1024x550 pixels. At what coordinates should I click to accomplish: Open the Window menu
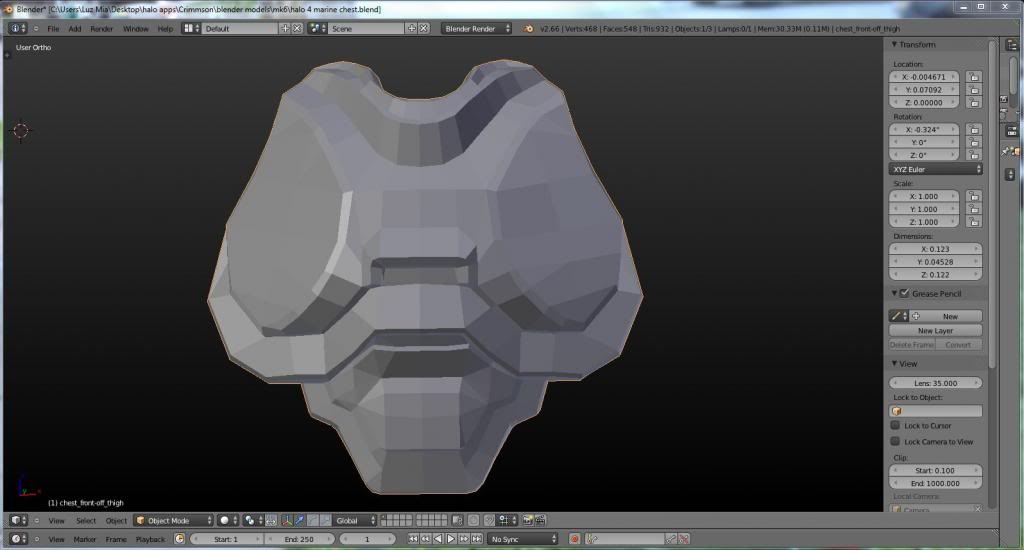(136, 29)
